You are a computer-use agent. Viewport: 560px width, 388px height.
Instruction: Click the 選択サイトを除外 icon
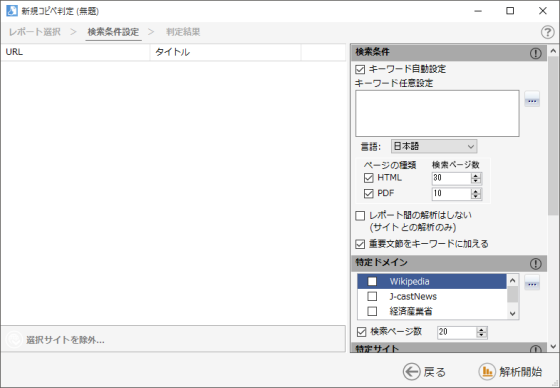15,339
